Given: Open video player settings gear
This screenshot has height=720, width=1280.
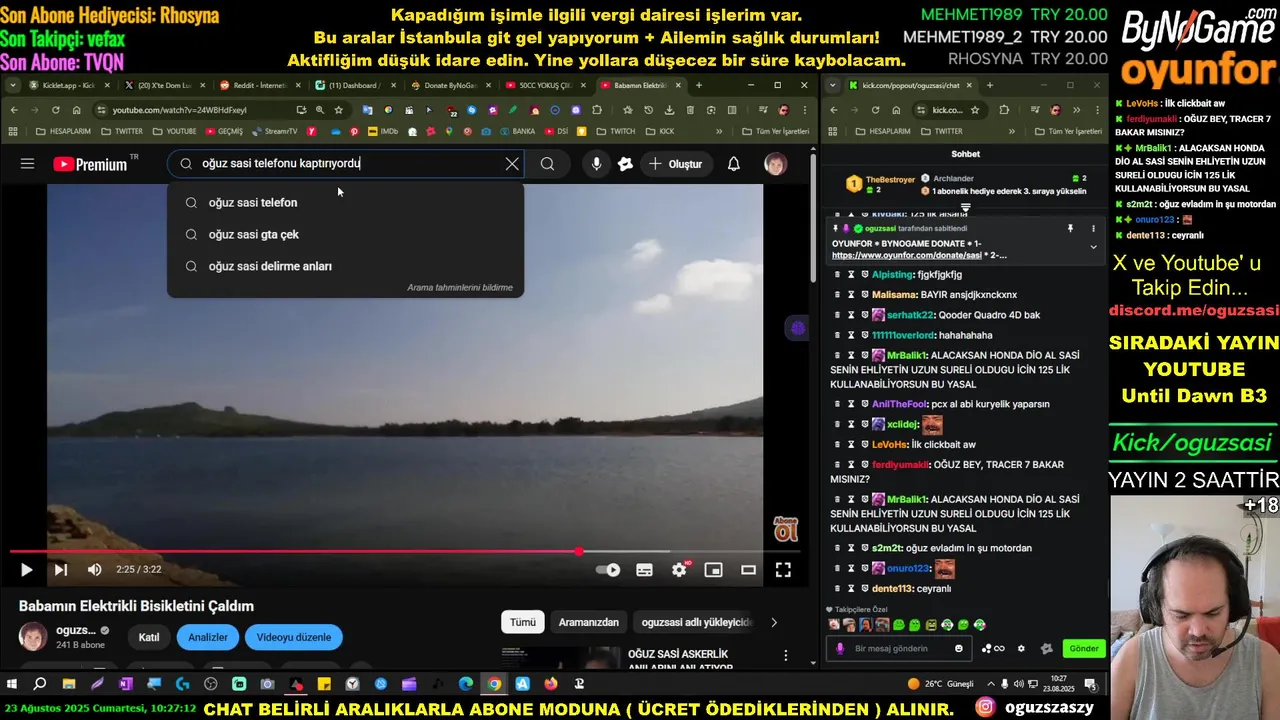Looking at the screenshot, I should click(x=680, y=570).
